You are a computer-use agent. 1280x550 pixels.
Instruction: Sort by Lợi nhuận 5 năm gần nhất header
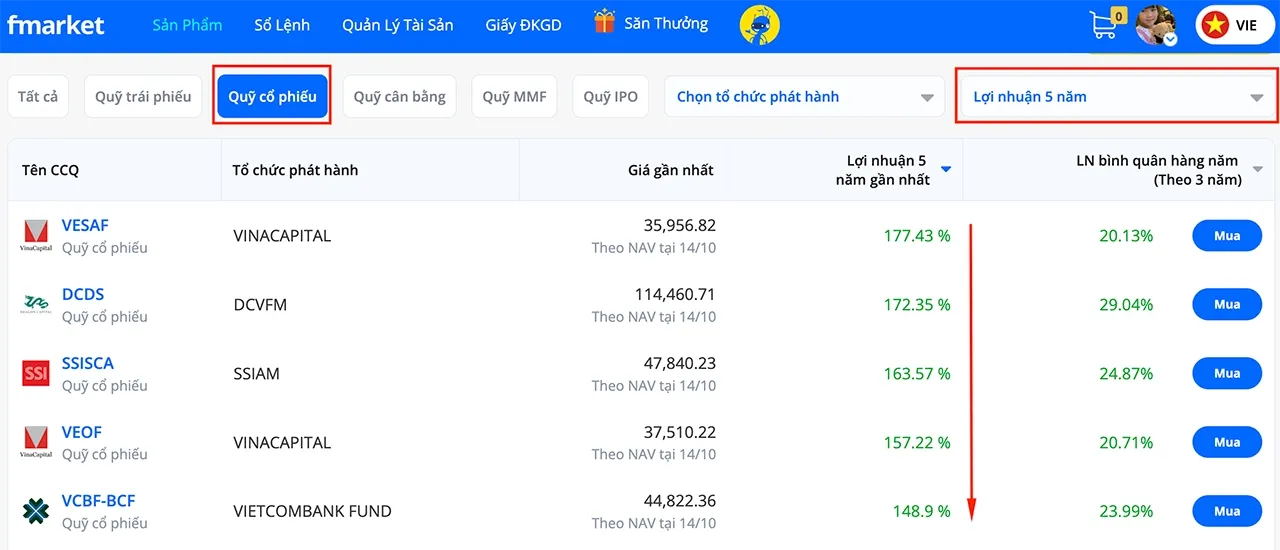point(887,170)
